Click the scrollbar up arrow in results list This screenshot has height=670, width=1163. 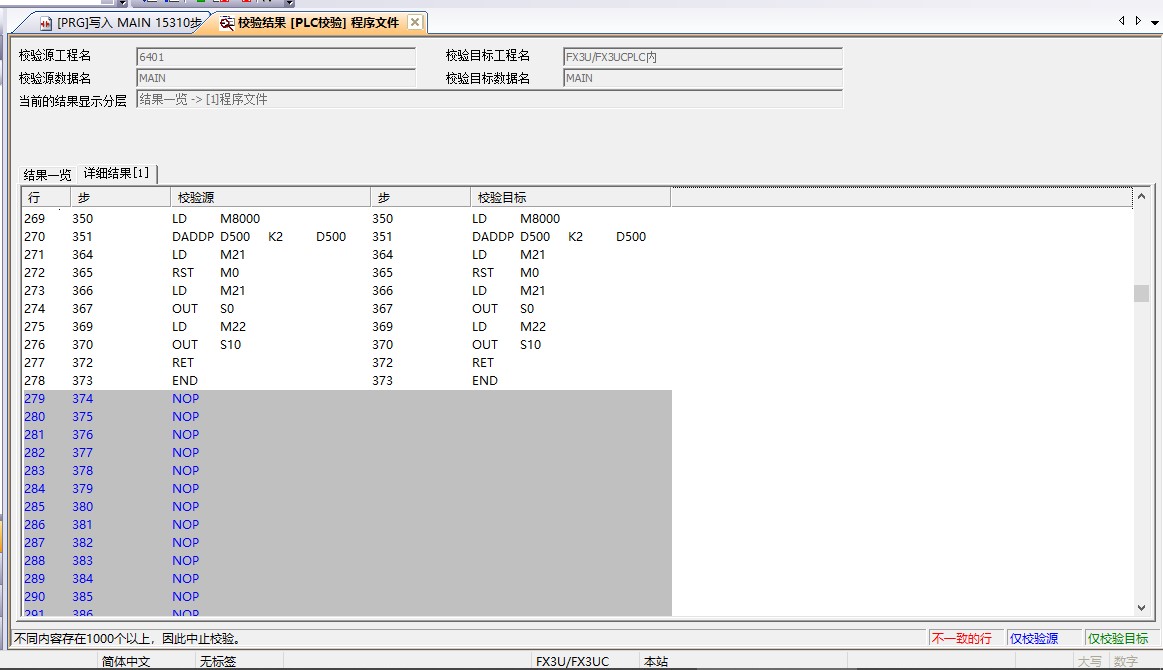(1143, 198)
